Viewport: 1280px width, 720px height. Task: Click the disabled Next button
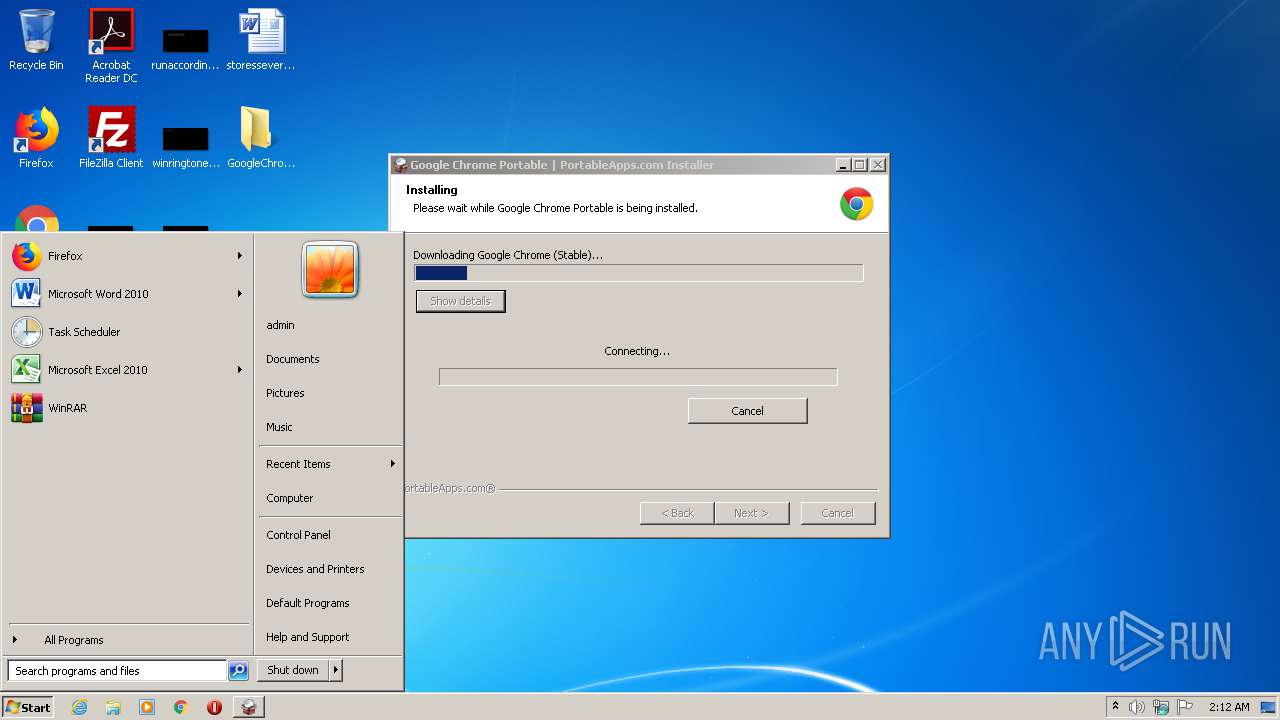751,513
